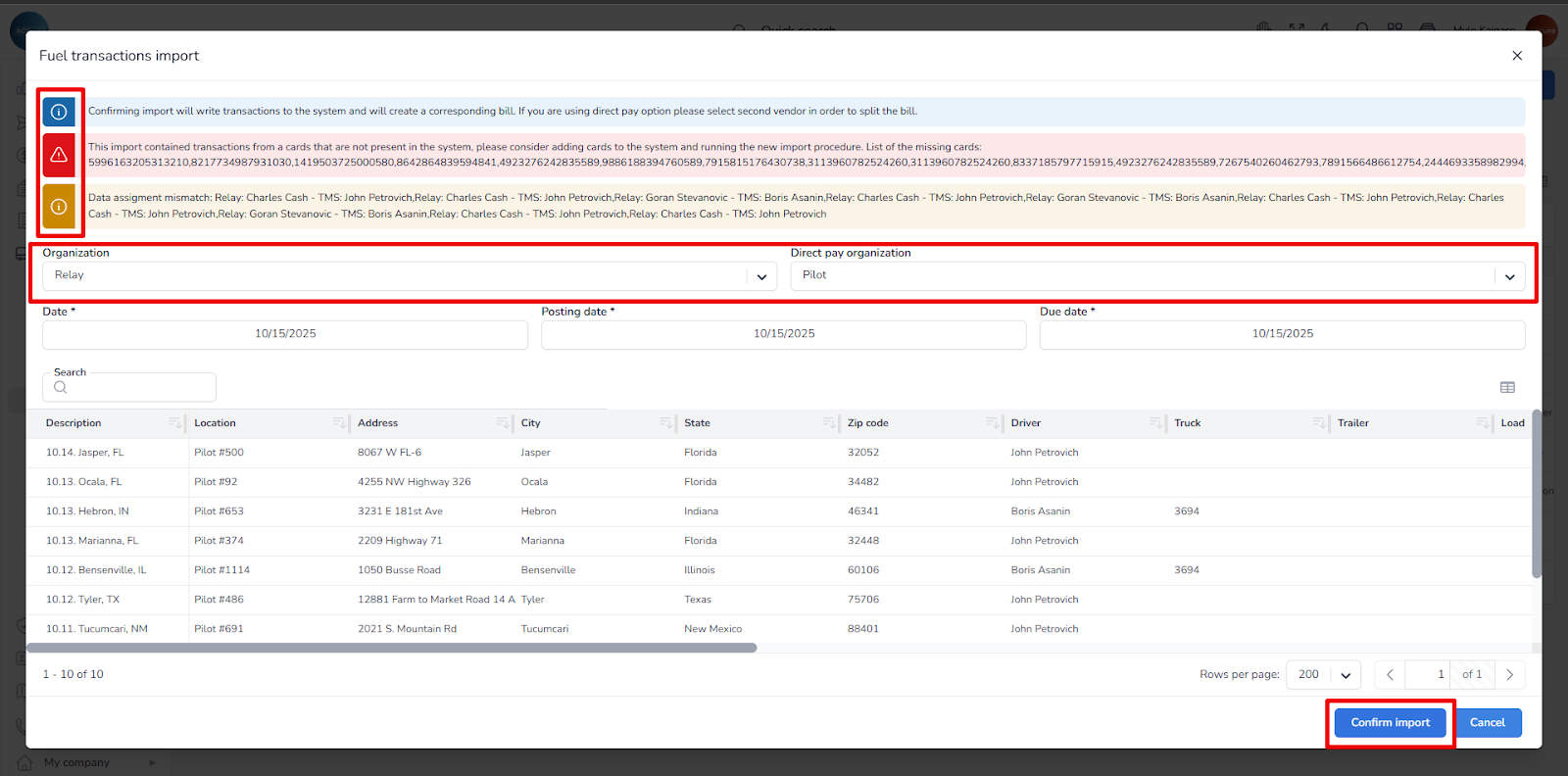The image size is (1568, 776).
Task: Sort by the City column icon
Action: point(665,423)
